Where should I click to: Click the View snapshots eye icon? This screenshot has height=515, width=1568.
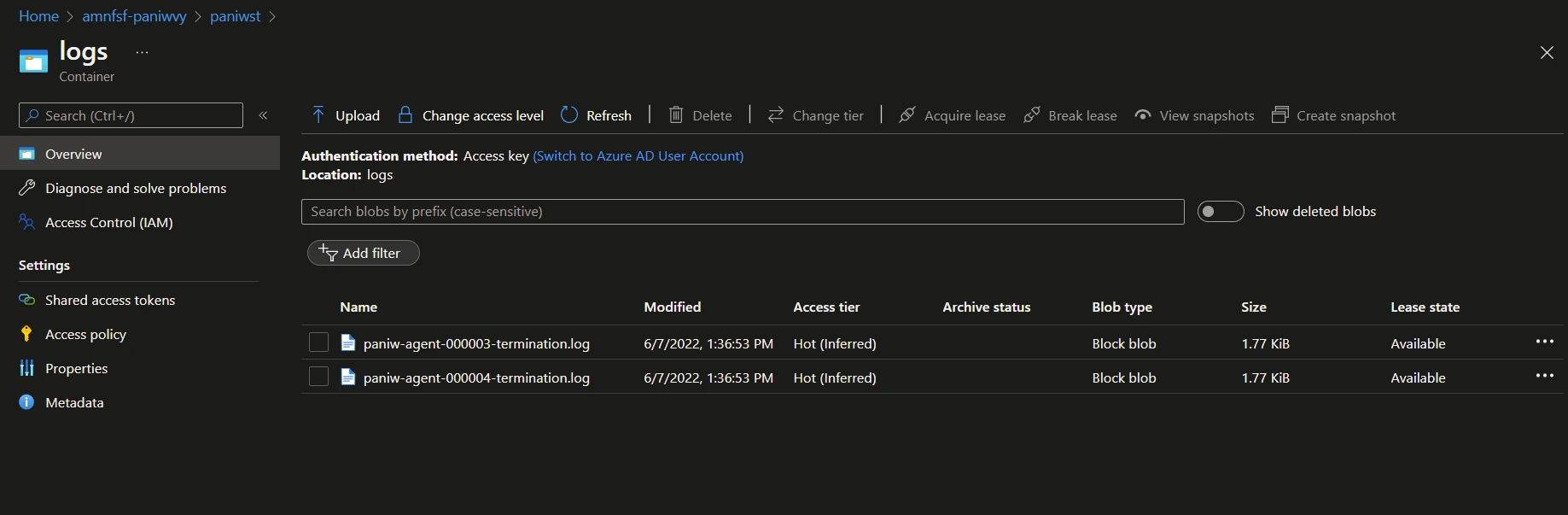(1143, 114)
